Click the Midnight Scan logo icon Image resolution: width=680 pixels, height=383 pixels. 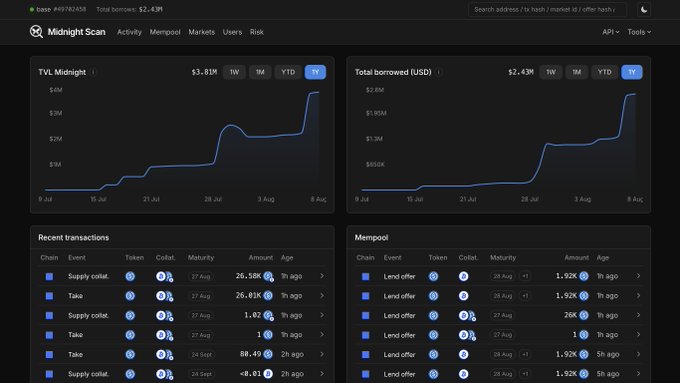click(36, 32)
